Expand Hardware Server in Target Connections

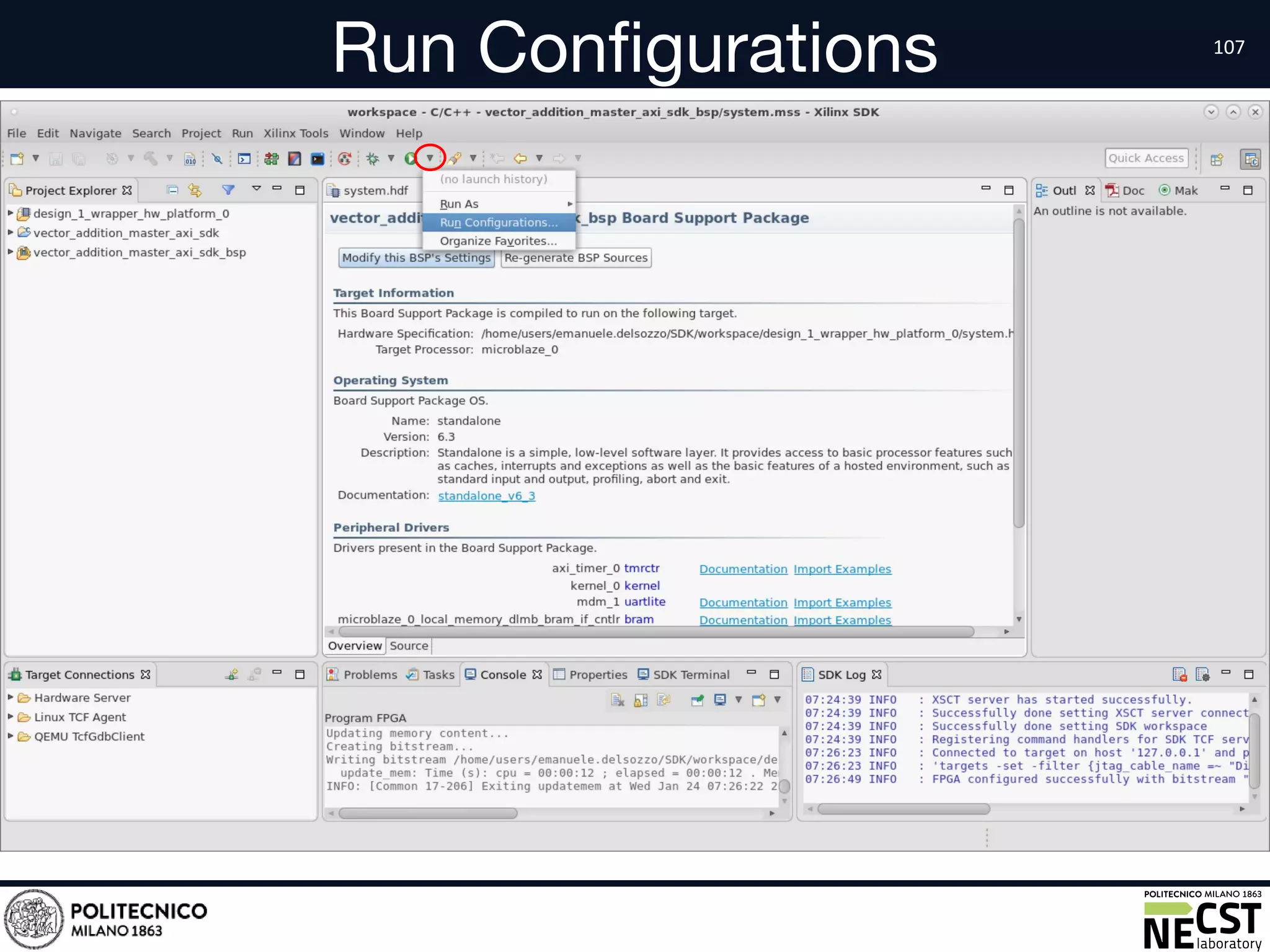(x=11, y=697)
